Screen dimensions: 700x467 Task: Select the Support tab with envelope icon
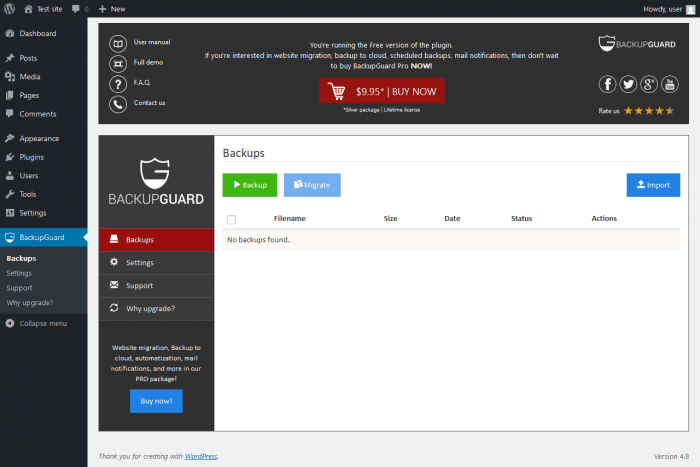(156, 286)
